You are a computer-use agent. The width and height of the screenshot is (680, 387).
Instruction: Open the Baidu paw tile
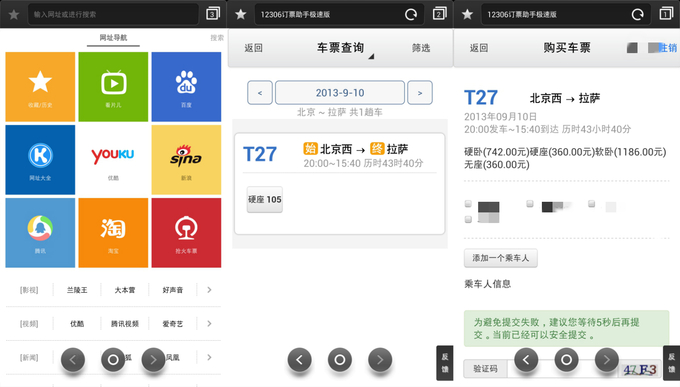coord(186,87)
